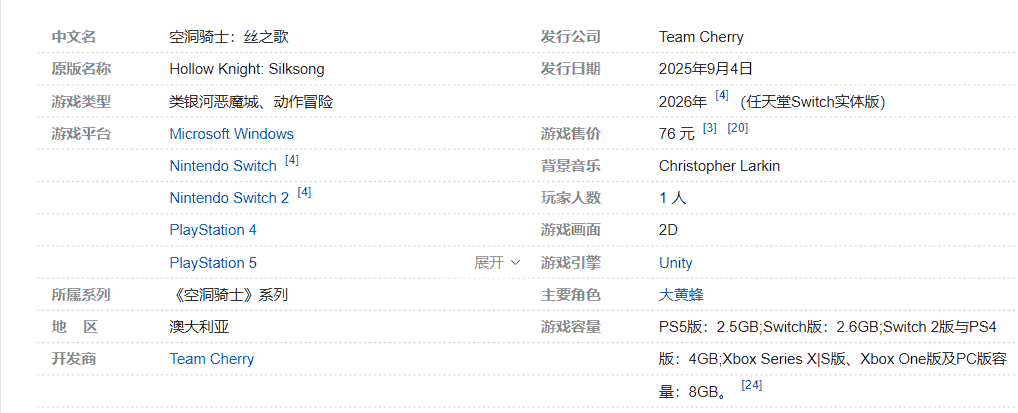
Task: Click the chevron arrow beside 展开
Action: point(516,263)
